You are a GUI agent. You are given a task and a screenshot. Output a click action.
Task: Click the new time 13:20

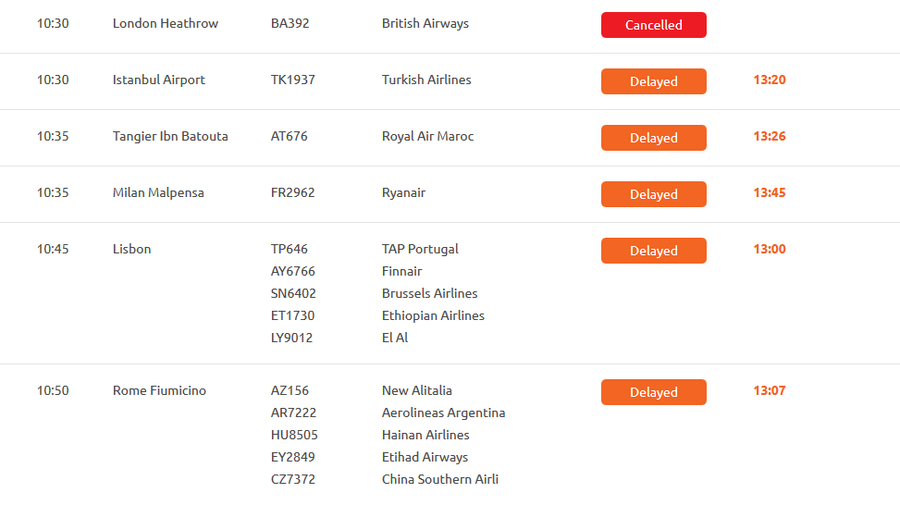pos(770,80)
